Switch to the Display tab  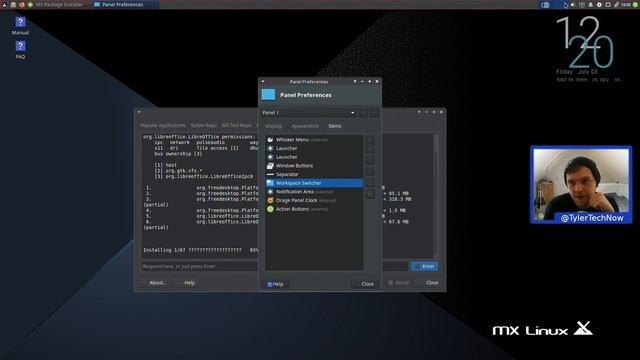[273, 126]
